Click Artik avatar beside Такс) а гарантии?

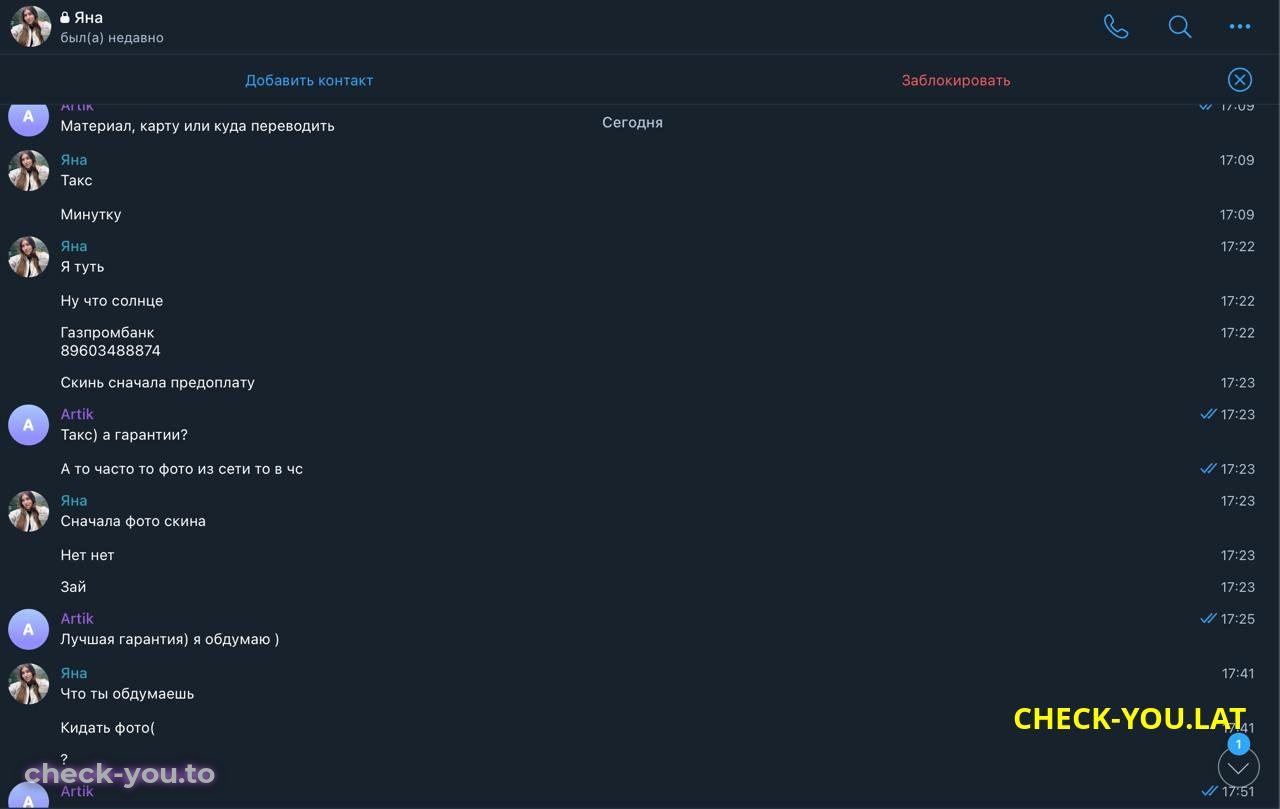pos(29,425)
